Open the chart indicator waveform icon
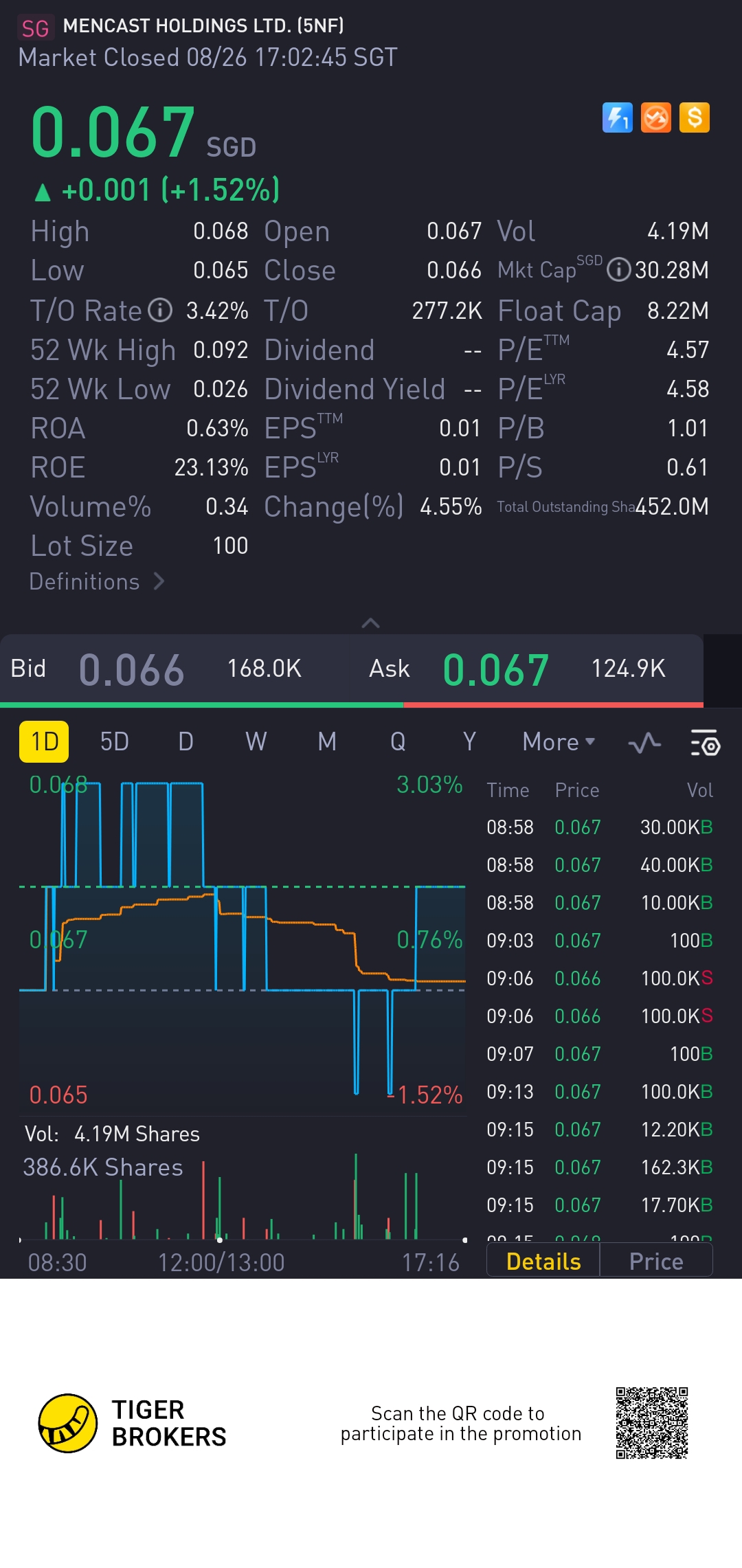This screenshot has width=742, height=1568. pyautogui.click(x=644, y=743)
